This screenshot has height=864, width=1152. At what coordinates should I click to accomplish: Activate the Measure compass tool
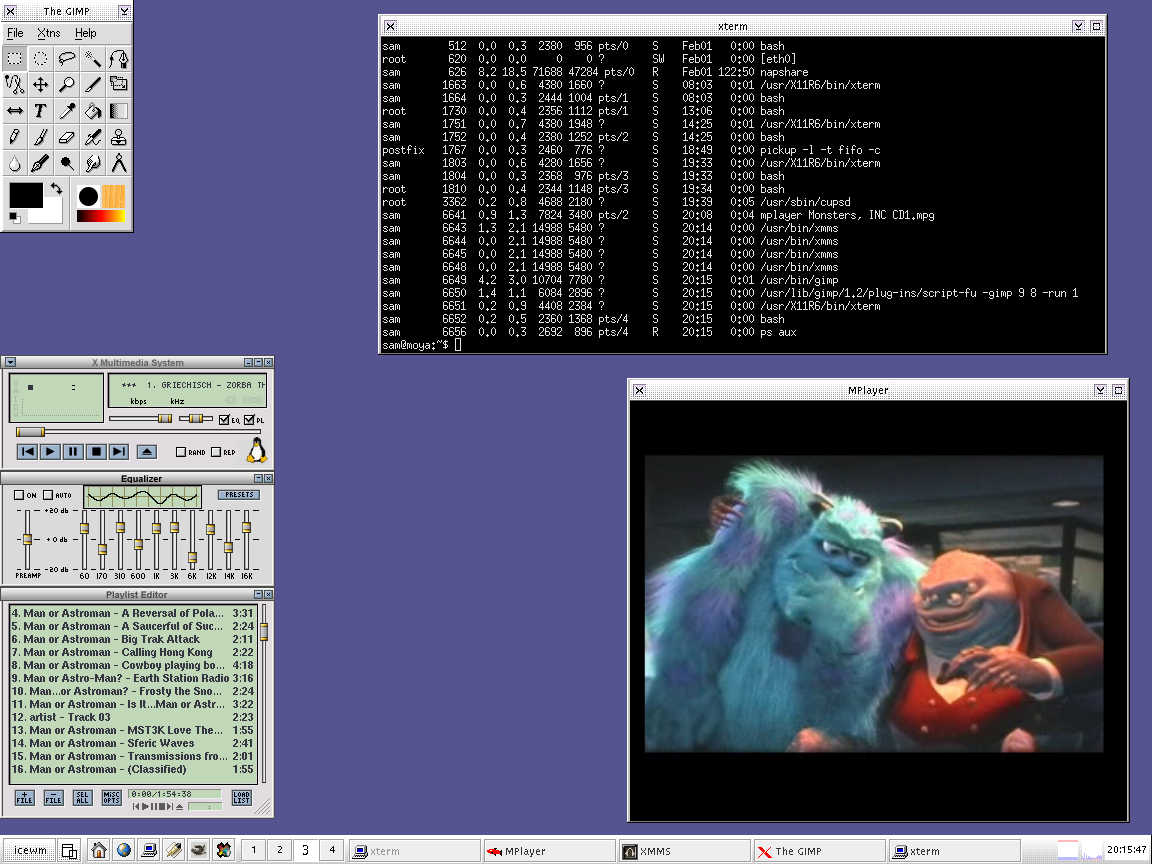pyautogui.click(x=119, y=163)
